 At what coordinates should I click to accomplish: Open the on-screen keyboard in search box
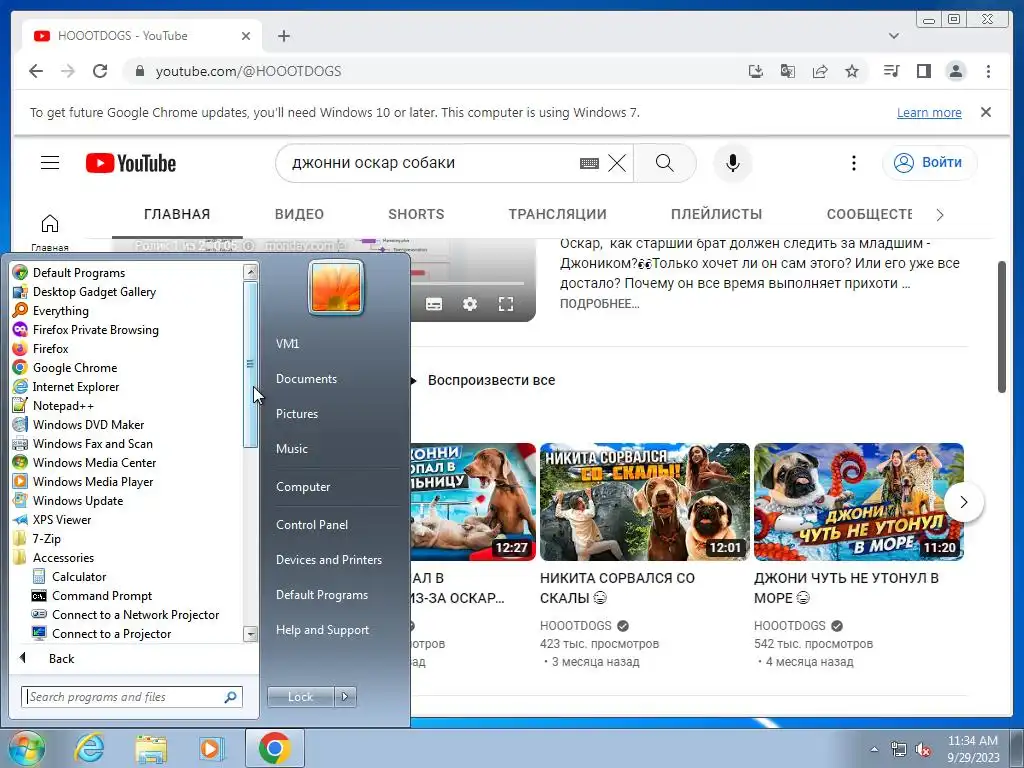pyautogui.click(x=589, y=163)
